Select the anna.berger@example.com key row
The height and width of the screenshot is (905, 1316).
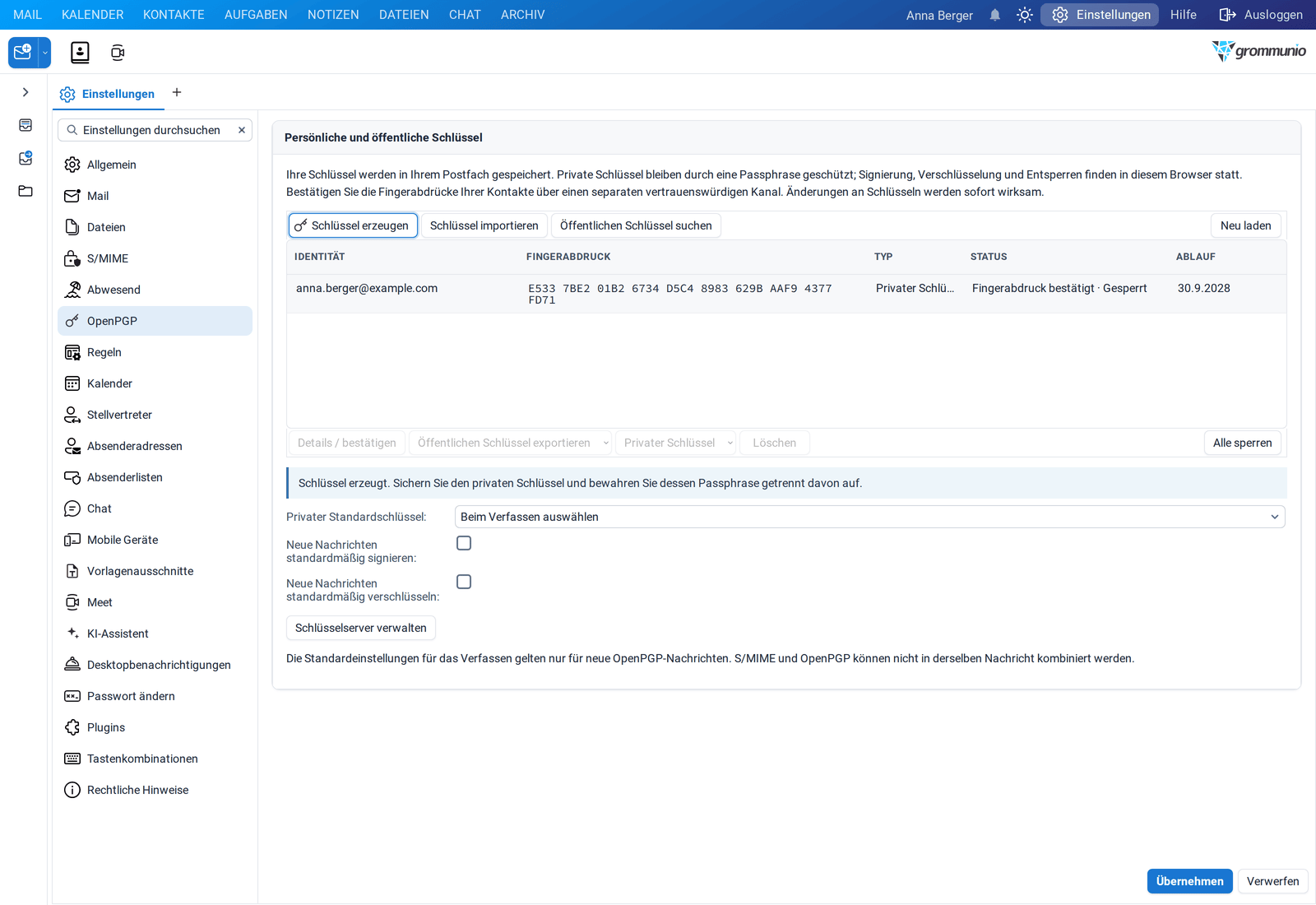tap(786, 294)
